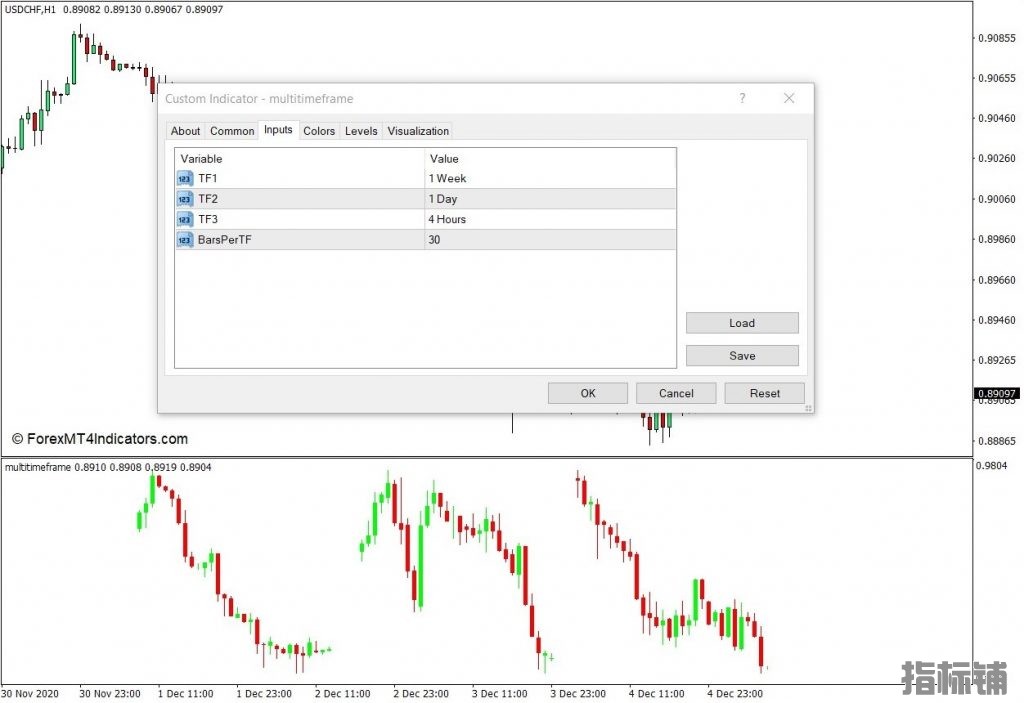Image resolution: width=1024 pixels, height=703 pixels.
Task: Click the dialog resize grip
Action: 808,408
